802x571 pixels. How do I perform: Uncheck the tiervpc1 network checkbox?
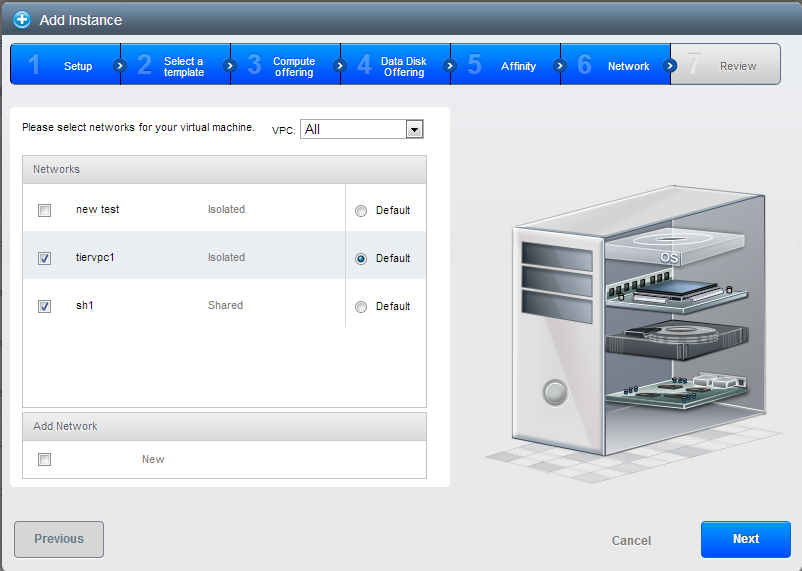coord(44,258)
